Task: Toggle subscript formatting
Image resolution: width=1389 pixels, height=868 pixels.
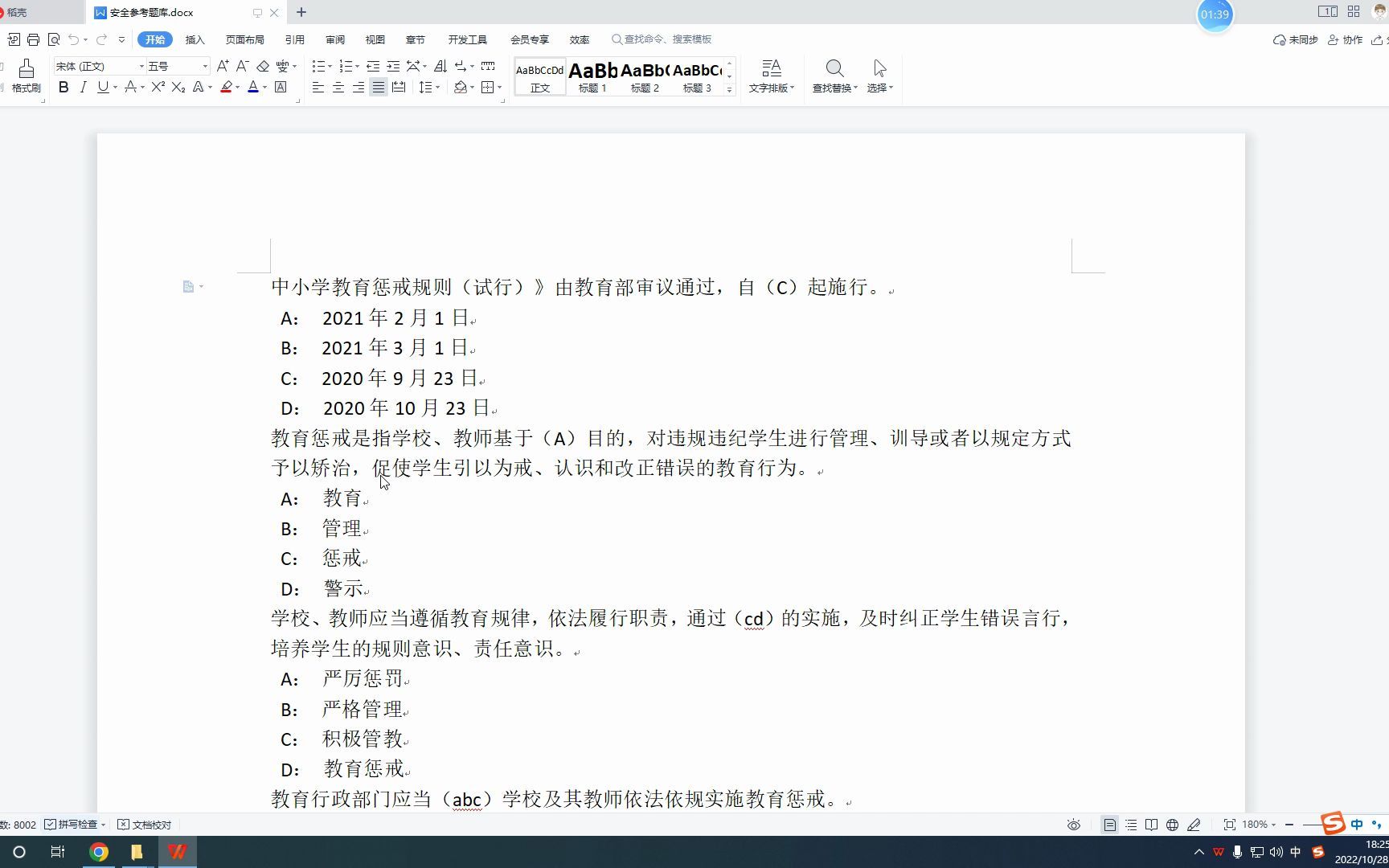Action: 178,88
